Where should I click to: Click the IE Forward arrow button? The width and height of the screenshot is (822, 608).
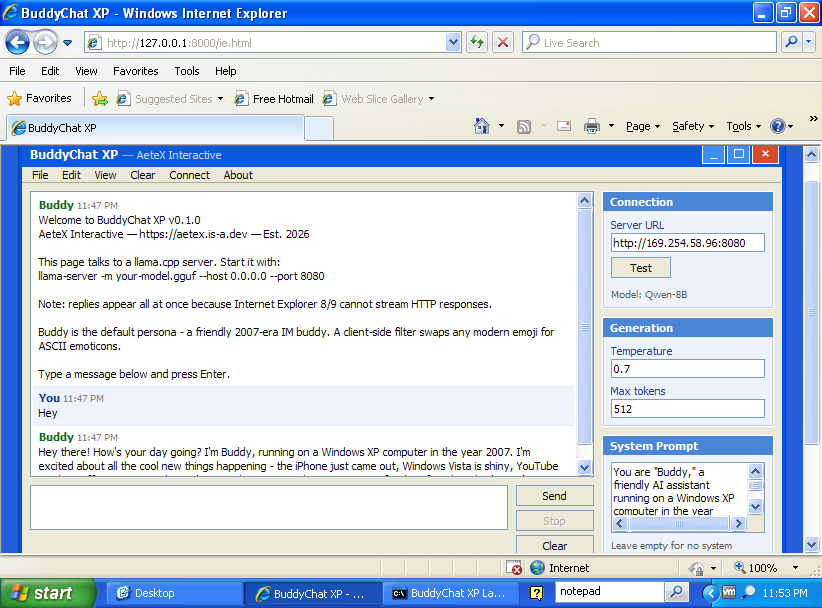point(46,42)
